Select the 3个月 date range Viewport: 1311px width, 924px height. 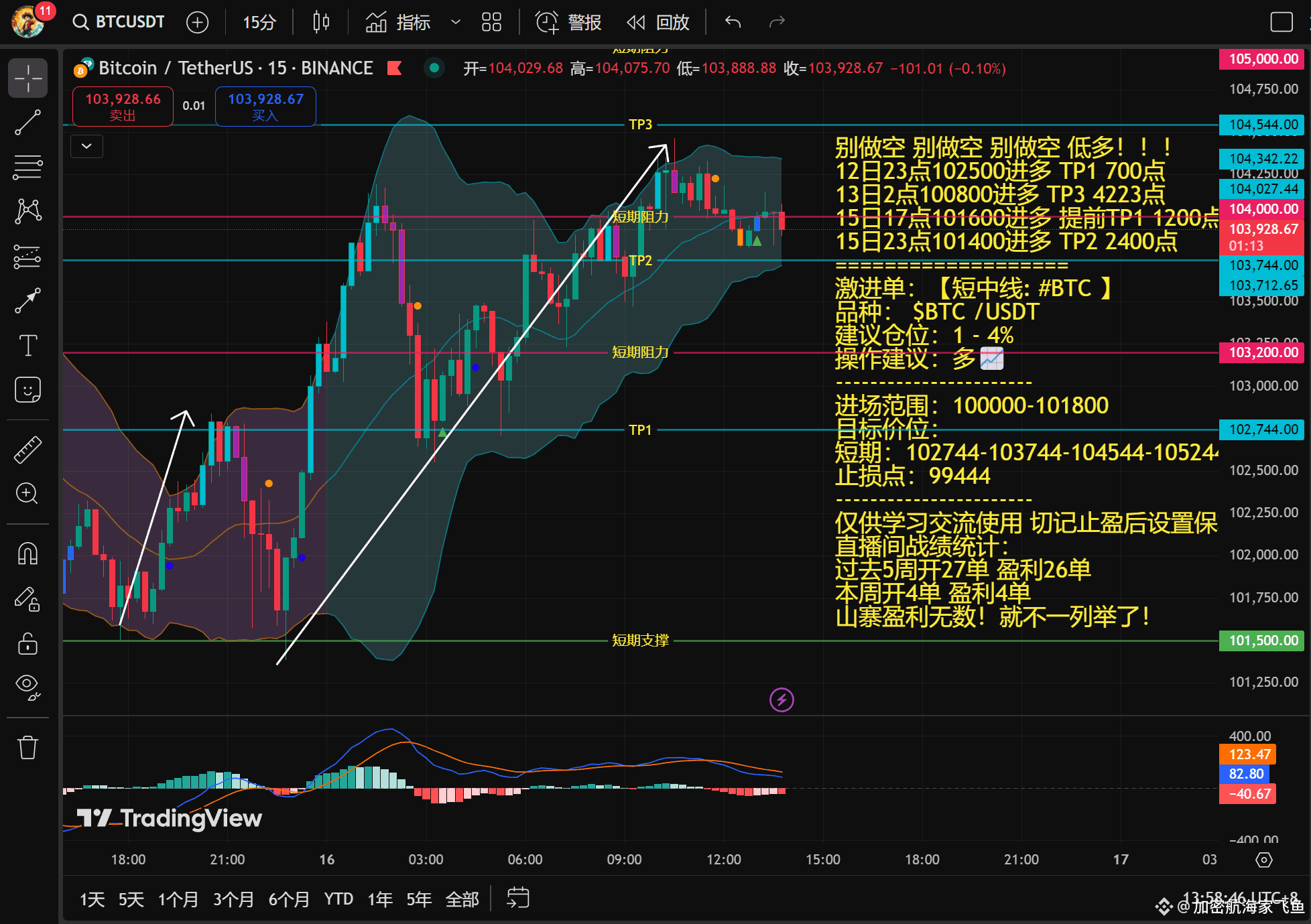234,899
